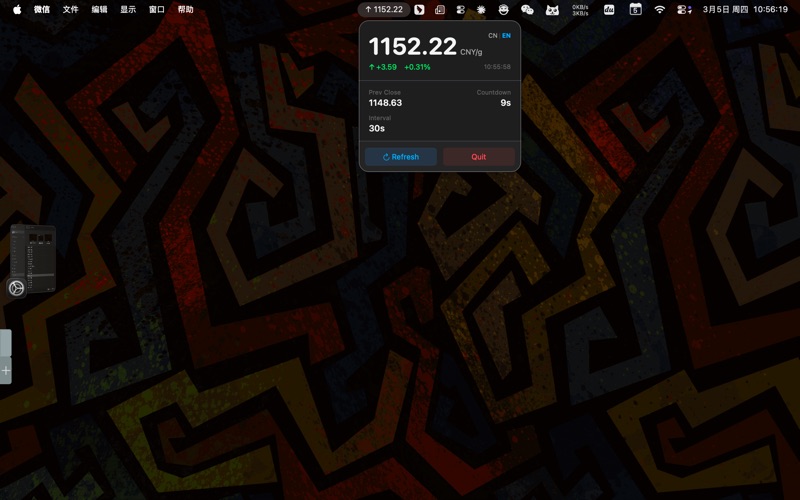Click the 30s Interval value

(377, 128)
